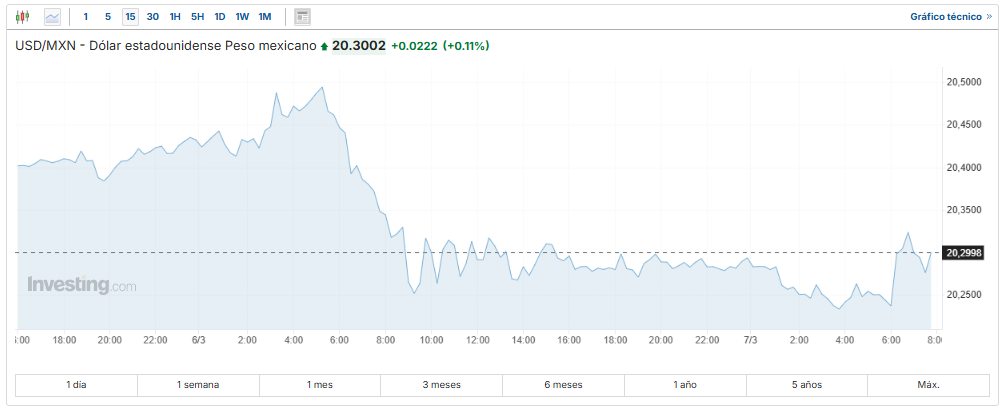The image size is (1004, 411).
Task: Show the Máx. range
Action: click(x=928, y=385)
